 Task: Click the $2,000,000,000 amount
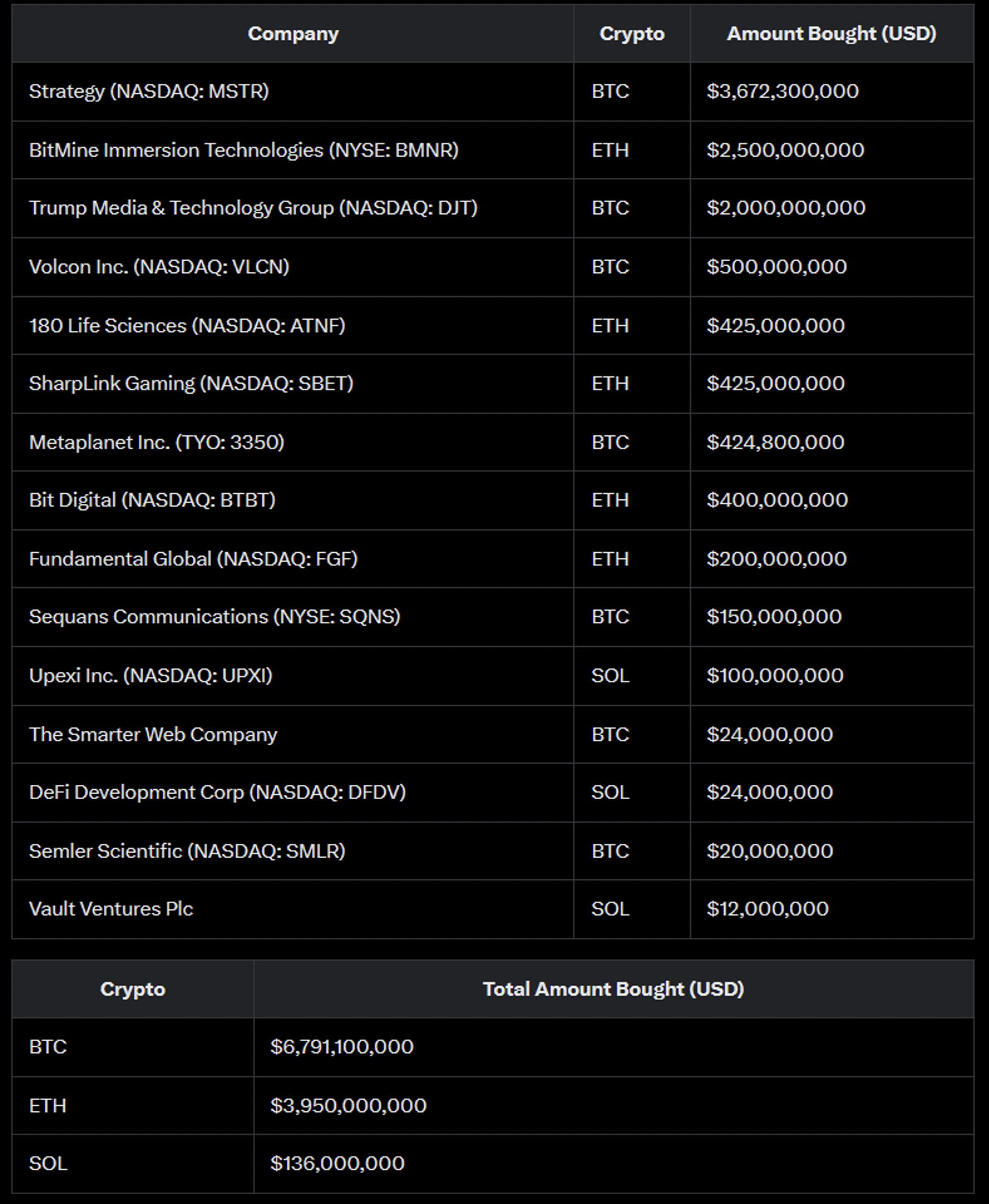pos(786,208)
